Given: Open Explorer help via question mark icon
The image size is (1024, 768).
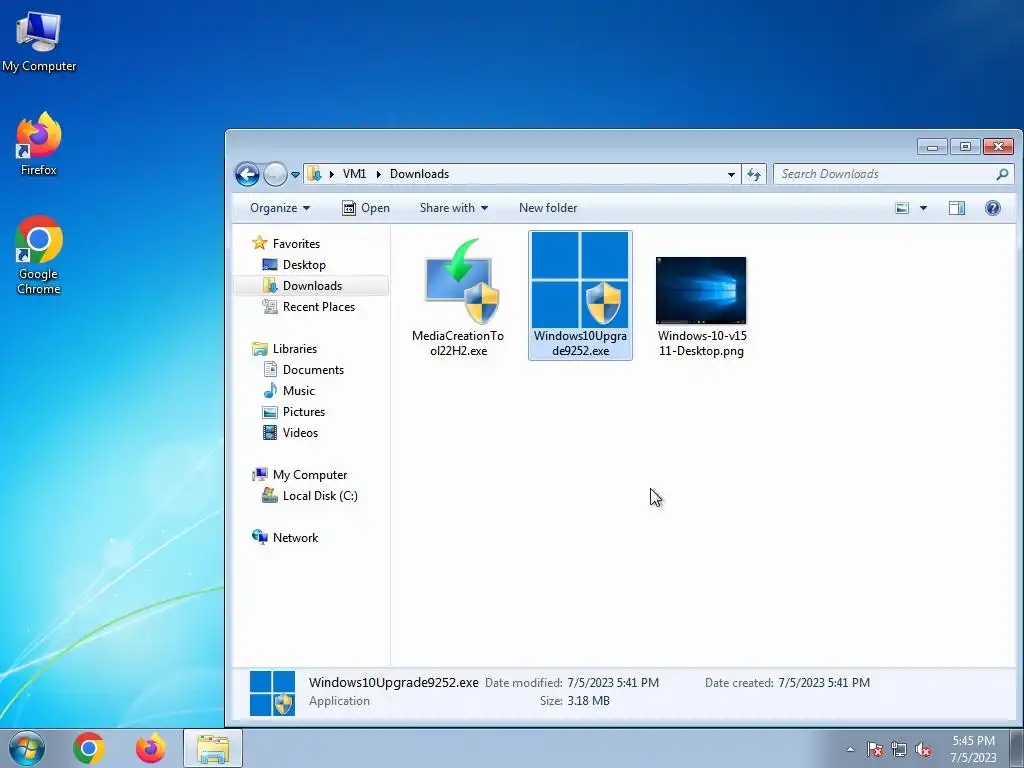Looking at the screenshot, I should [x=993, y=208].
